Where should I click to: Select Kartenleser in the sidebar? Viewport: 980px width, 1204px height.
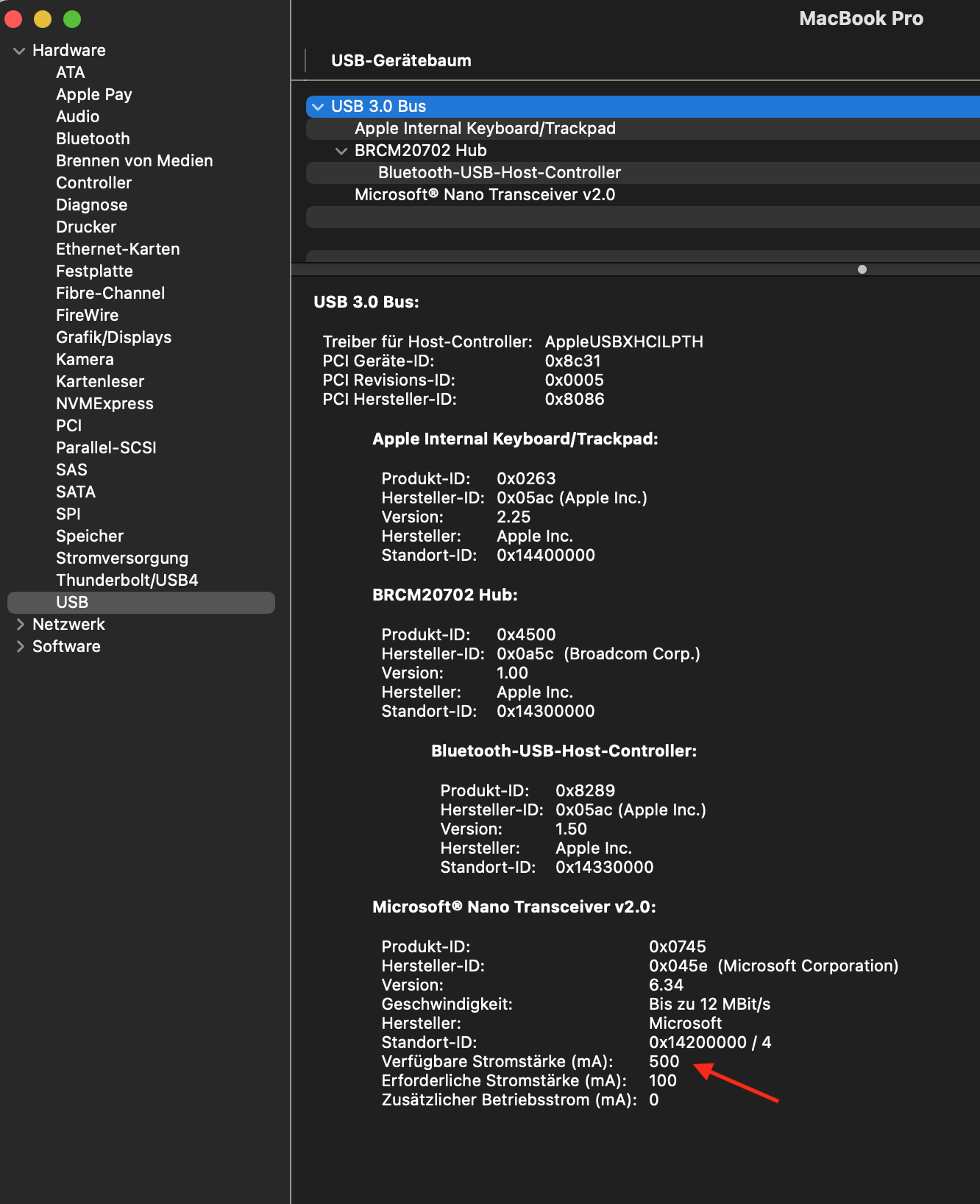point(100,382)
